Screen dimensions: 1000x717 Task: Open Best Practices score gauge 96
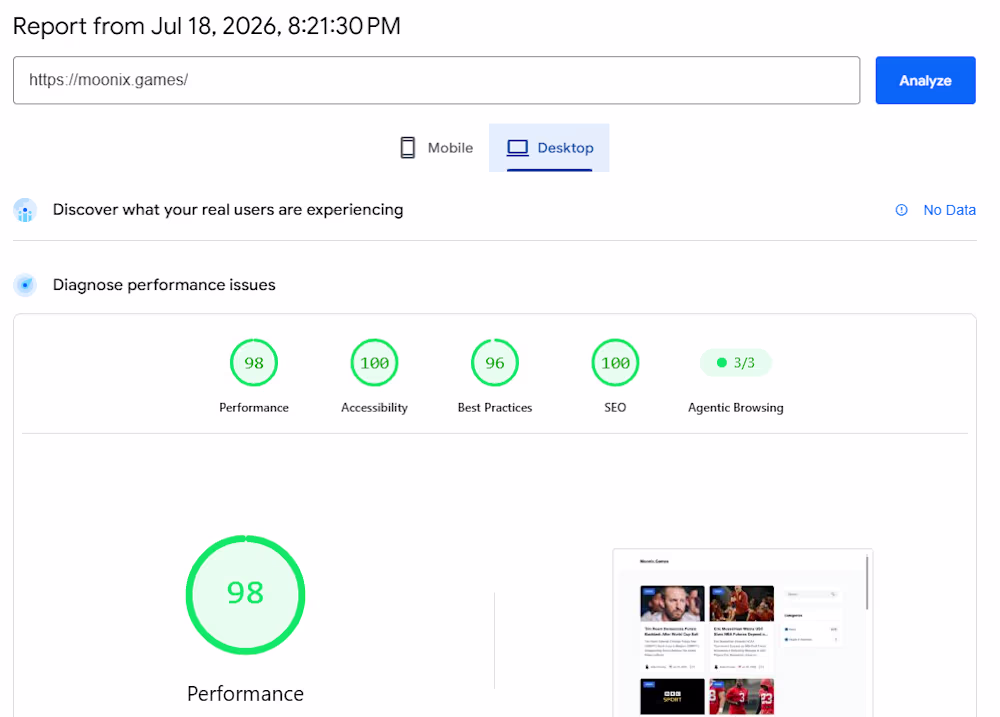click(495, 362)
